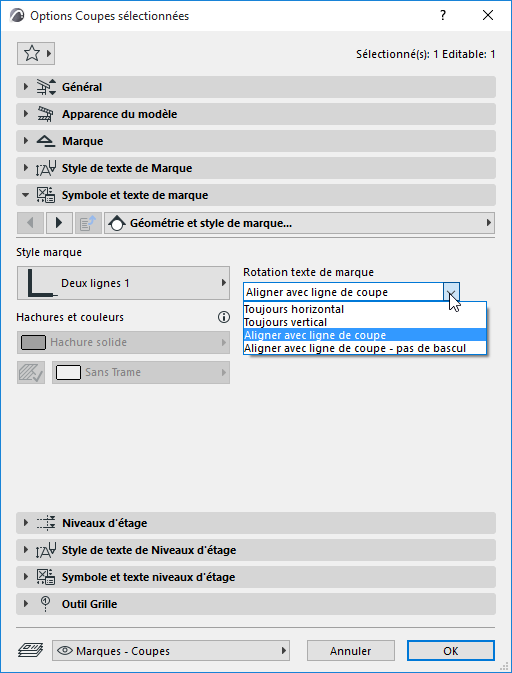The width and height of the screenshot is (512, 673).
Task: Click the info icon beside Hachures et couleurs
Action: click(x=224, y=317)
